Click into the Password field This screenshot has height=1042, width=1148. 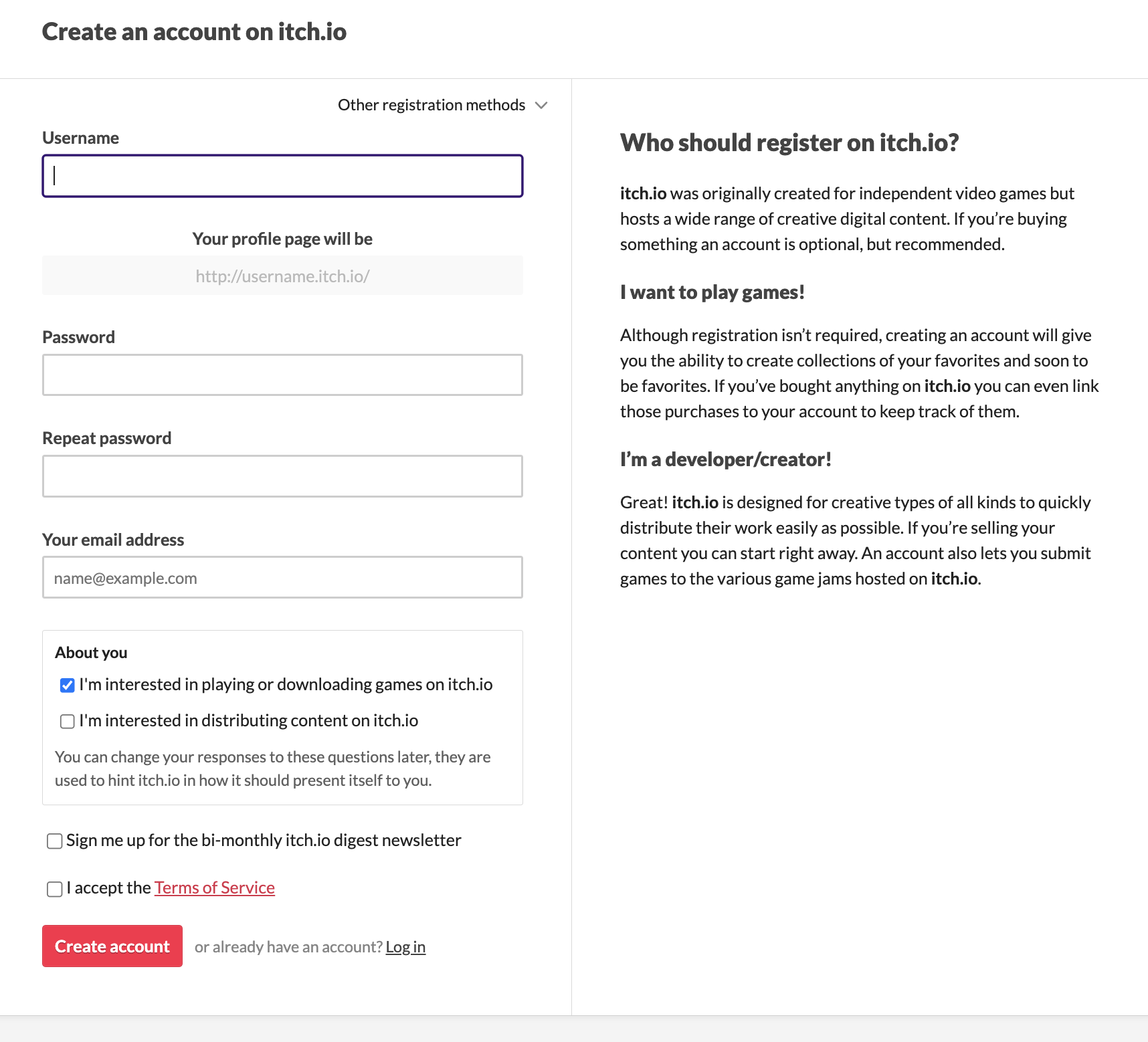tap(282, 375)
